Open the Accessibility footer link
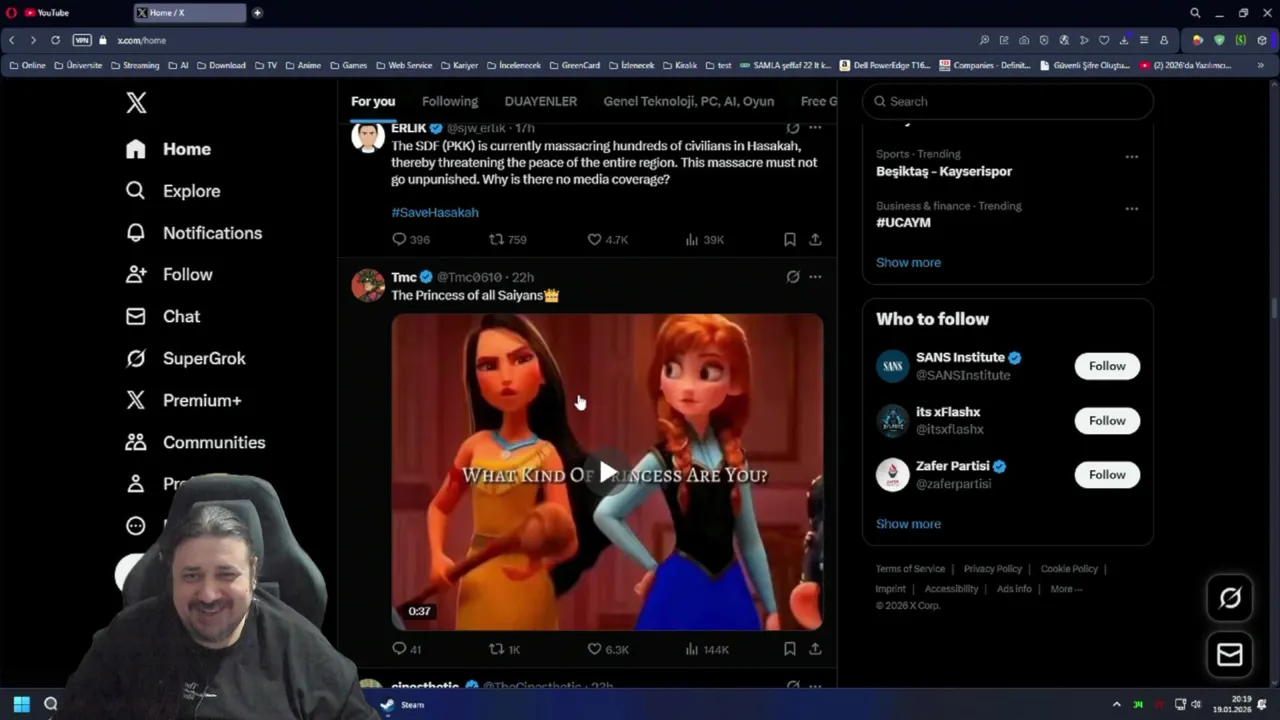Image resolution: width=1280 pixels, height=720 pixels. [951, 589]
